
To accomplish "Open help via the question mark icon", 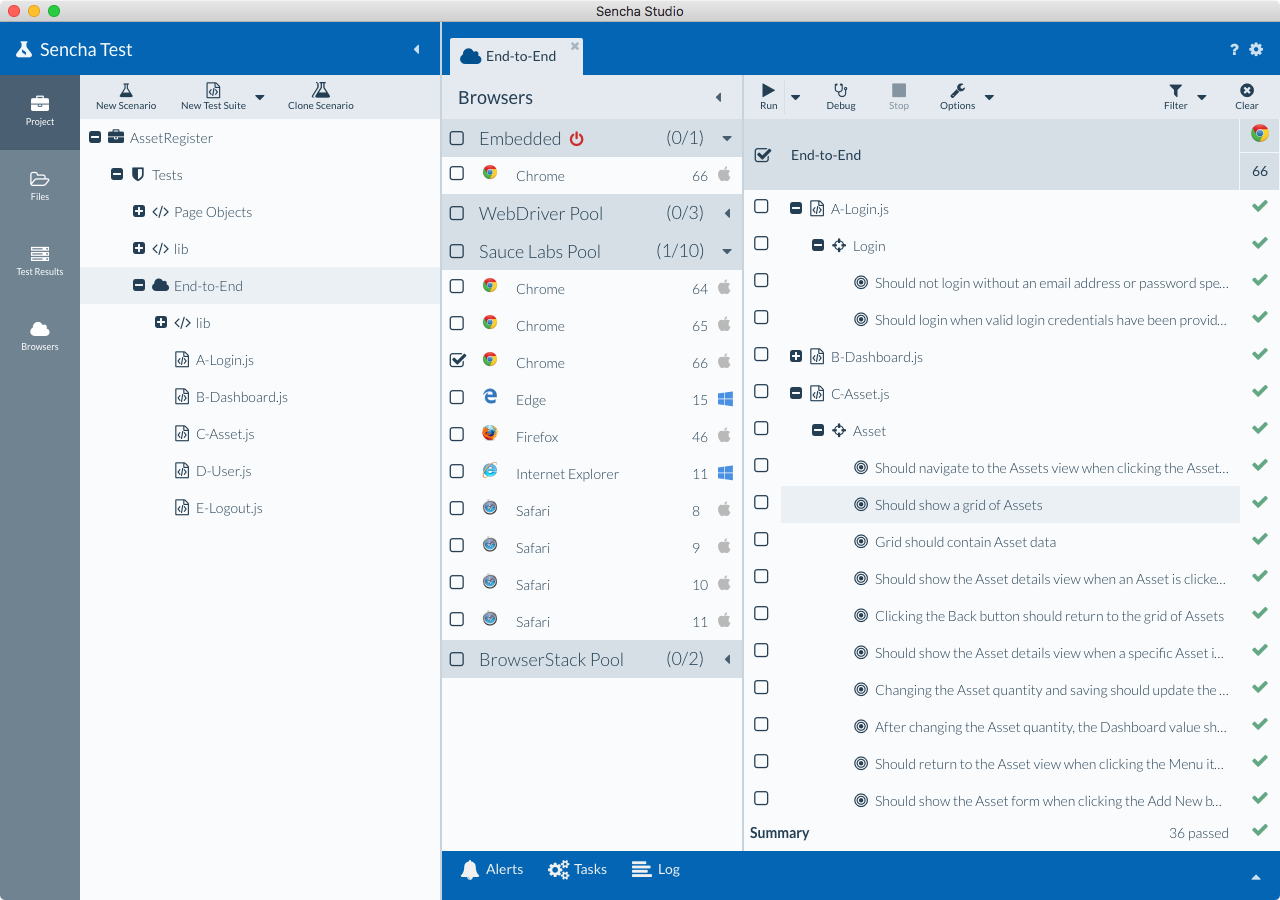I will pyautogui.click(x=1234, y=49).
